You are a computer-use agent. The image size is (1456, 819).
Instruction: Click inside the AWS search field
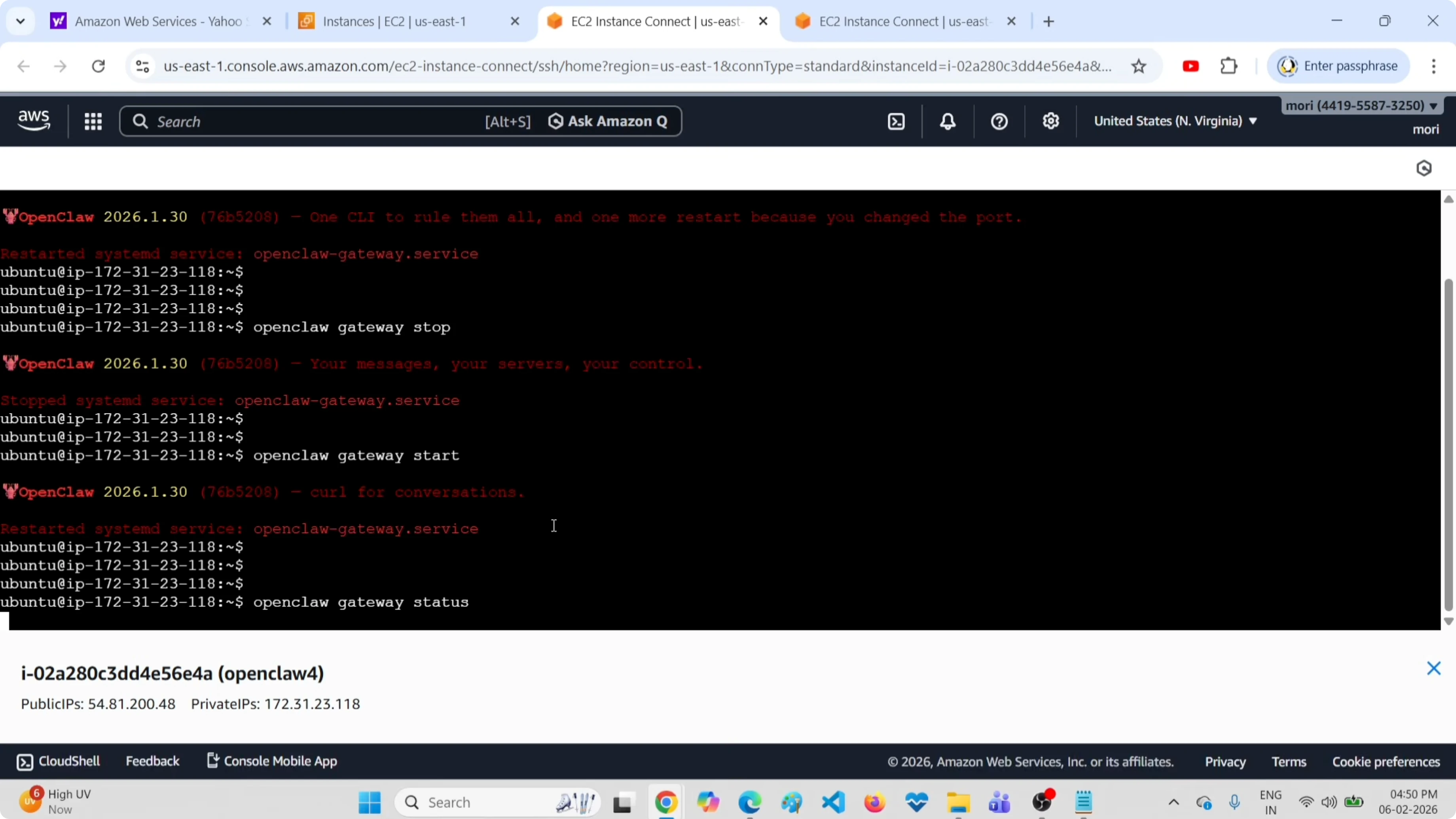[282, 121]
